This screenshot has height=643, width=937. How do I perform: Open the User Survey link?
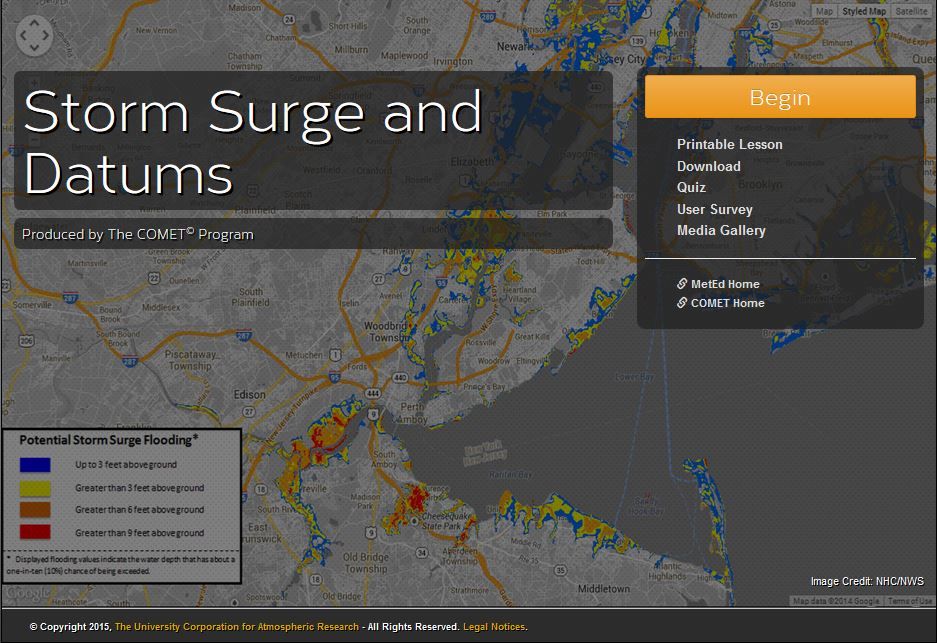coord(714,209)
